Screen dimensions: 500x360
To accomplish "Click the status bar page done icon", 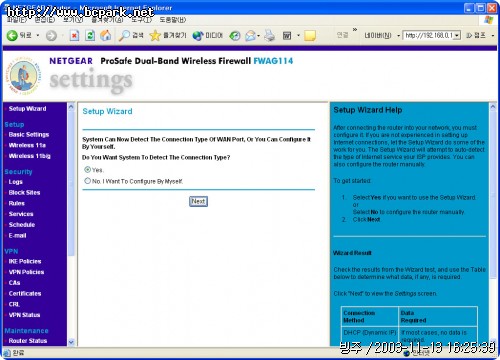I will pos(7,353).
